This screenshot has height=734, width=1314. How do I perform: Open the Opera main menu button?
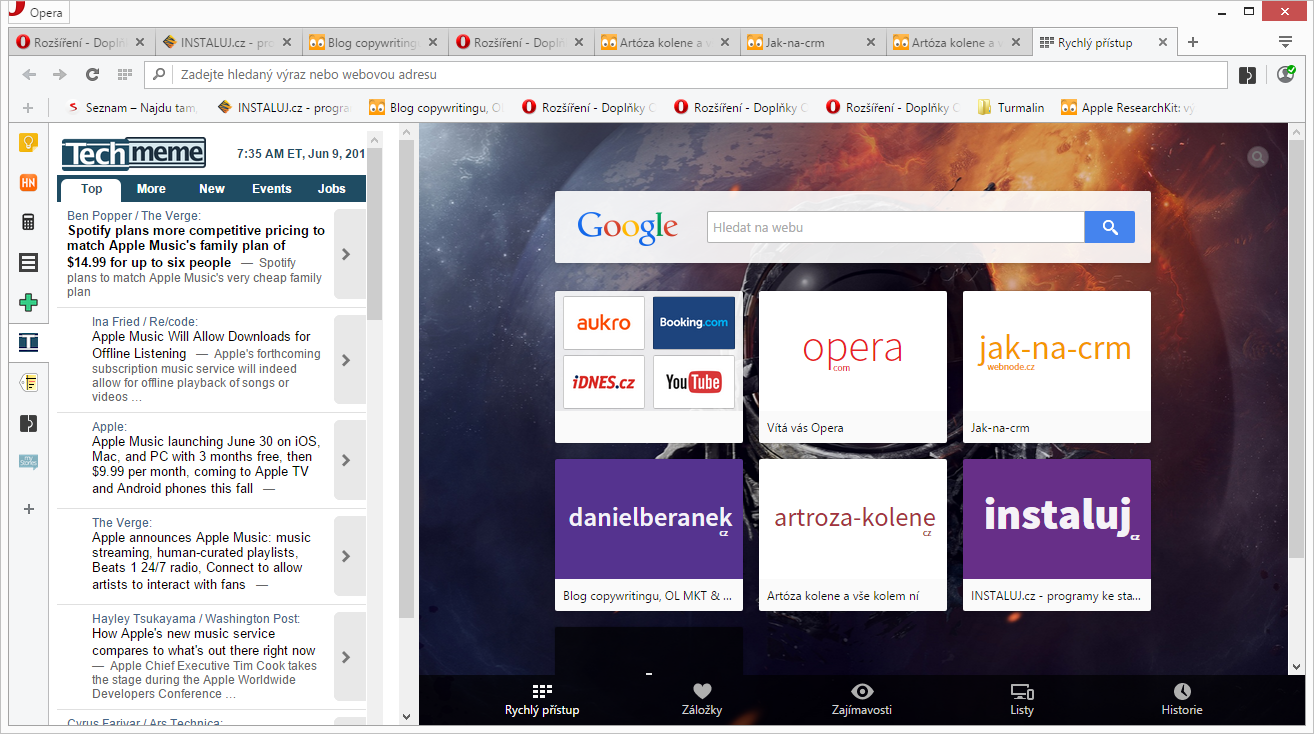click(x=38, y=13)
